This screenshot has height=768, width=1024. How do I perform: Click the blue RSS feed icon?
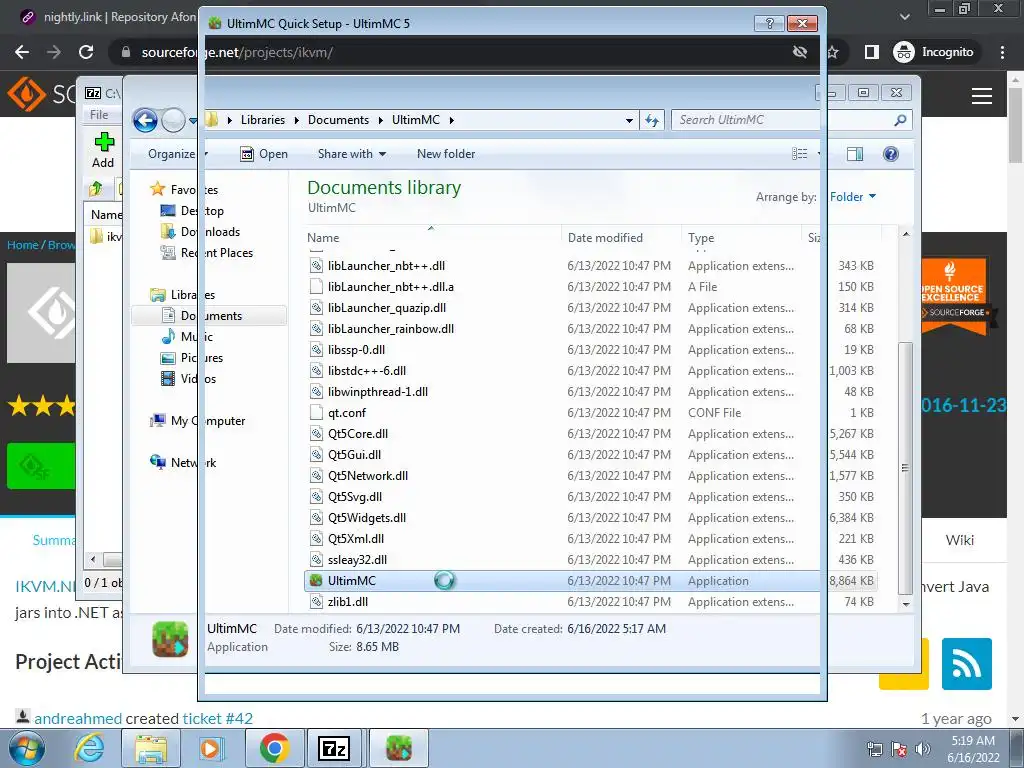(967, 664)
